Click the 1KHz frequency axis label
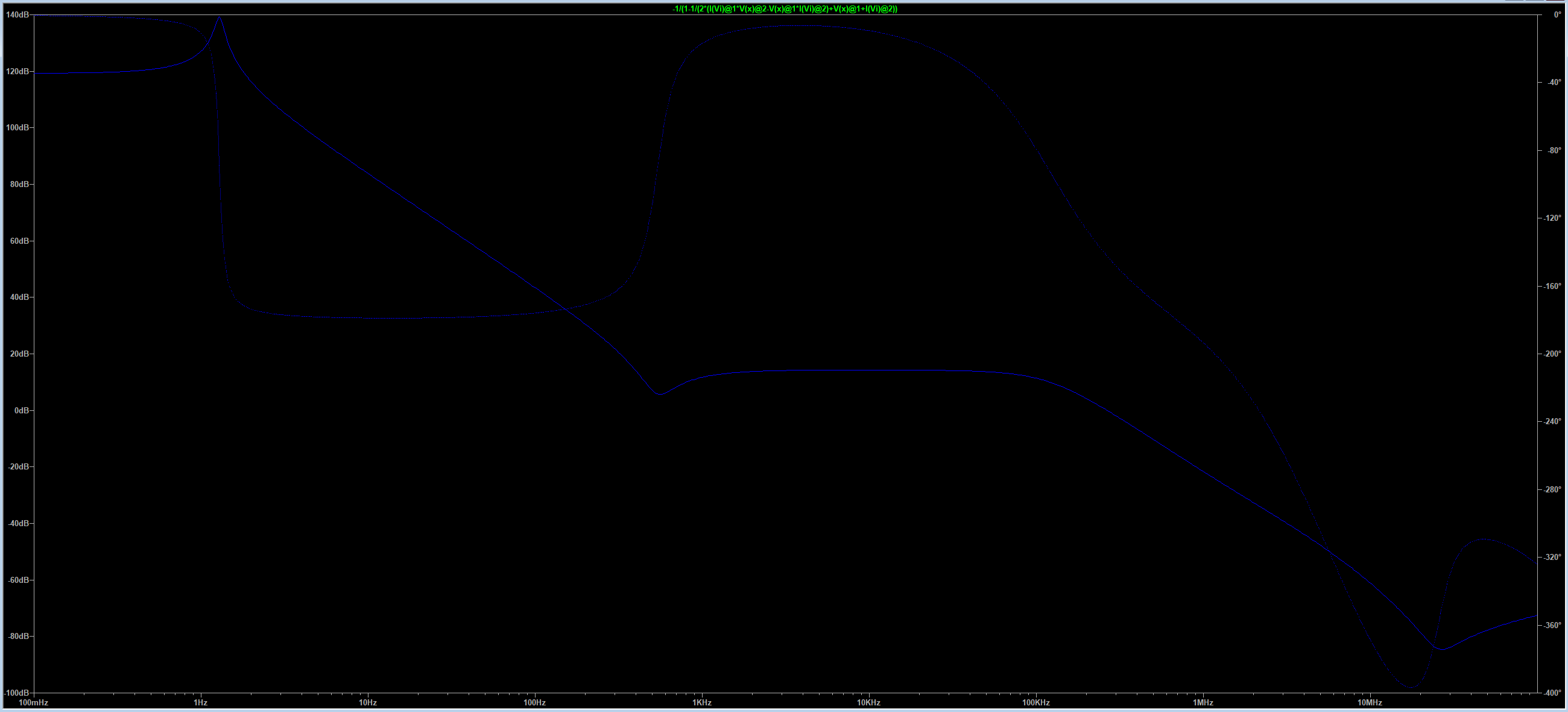 click(702, 702)
